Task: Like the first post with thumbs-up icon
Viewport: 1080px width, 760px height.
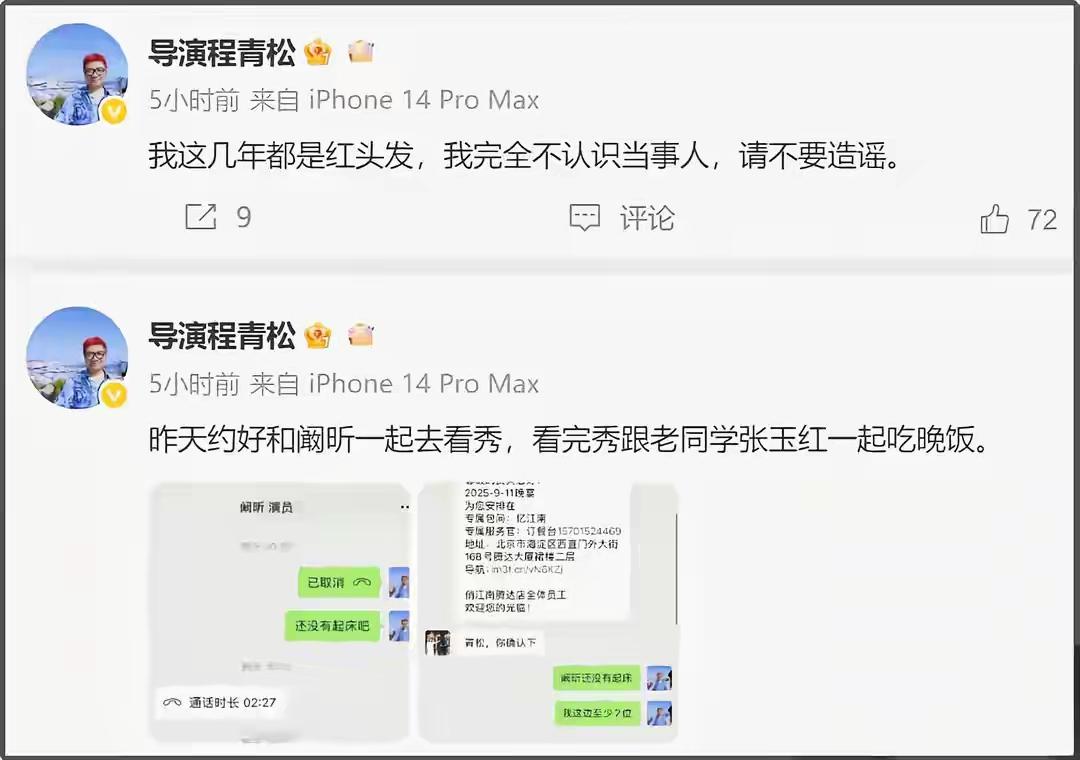Action: (x=995, y=219)
